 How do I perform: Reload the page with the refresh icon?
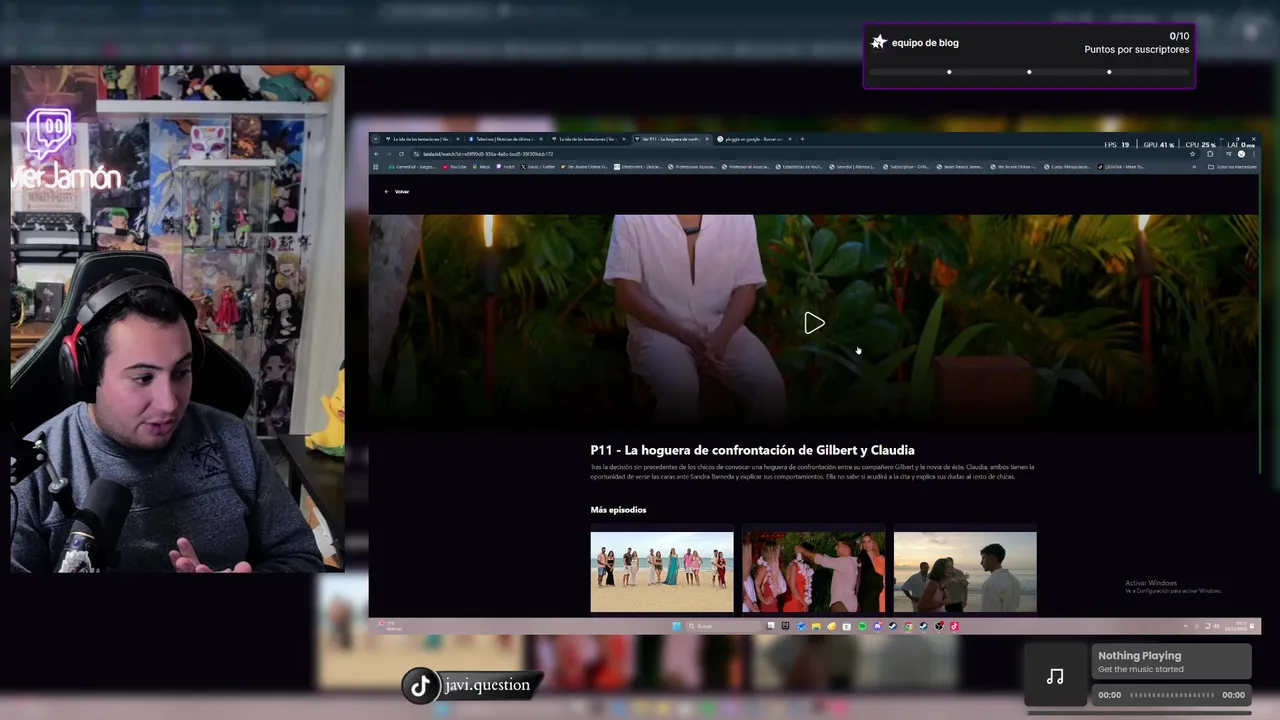click(402, 154)
